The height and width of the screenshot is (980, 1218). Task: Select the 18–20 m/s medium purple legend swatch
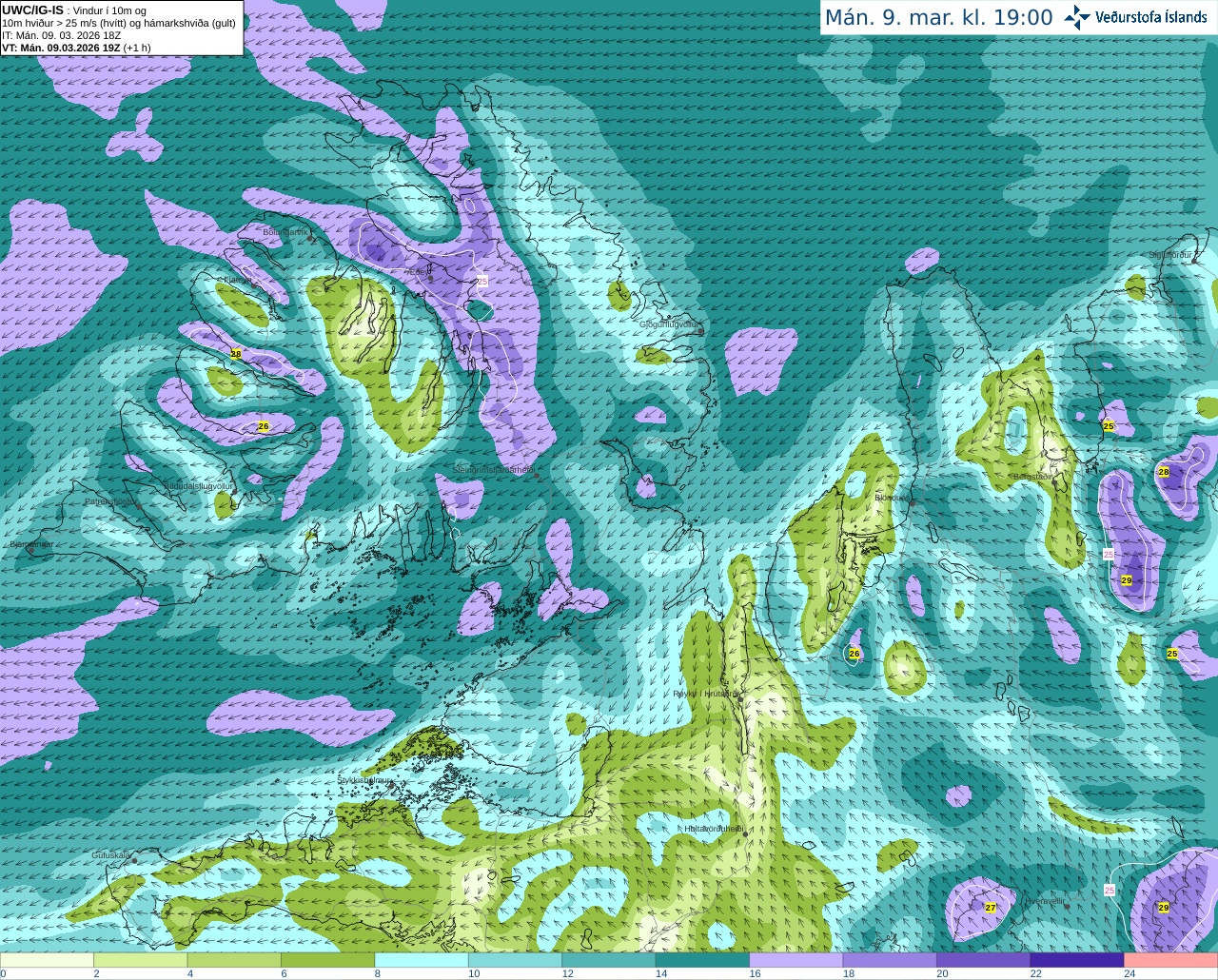point(890,960)
